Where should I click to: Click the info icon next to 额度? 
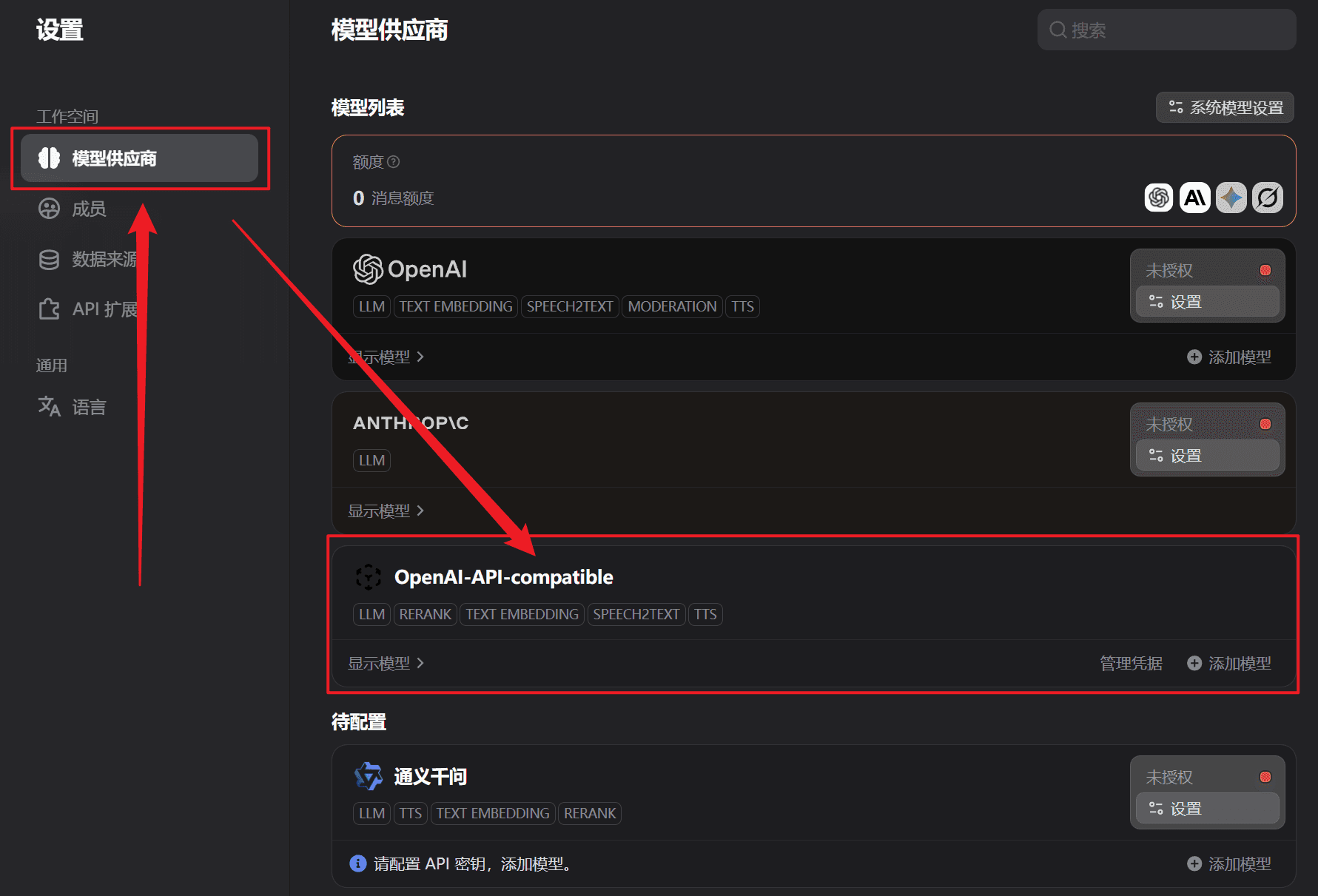click(x=393, y=161)
